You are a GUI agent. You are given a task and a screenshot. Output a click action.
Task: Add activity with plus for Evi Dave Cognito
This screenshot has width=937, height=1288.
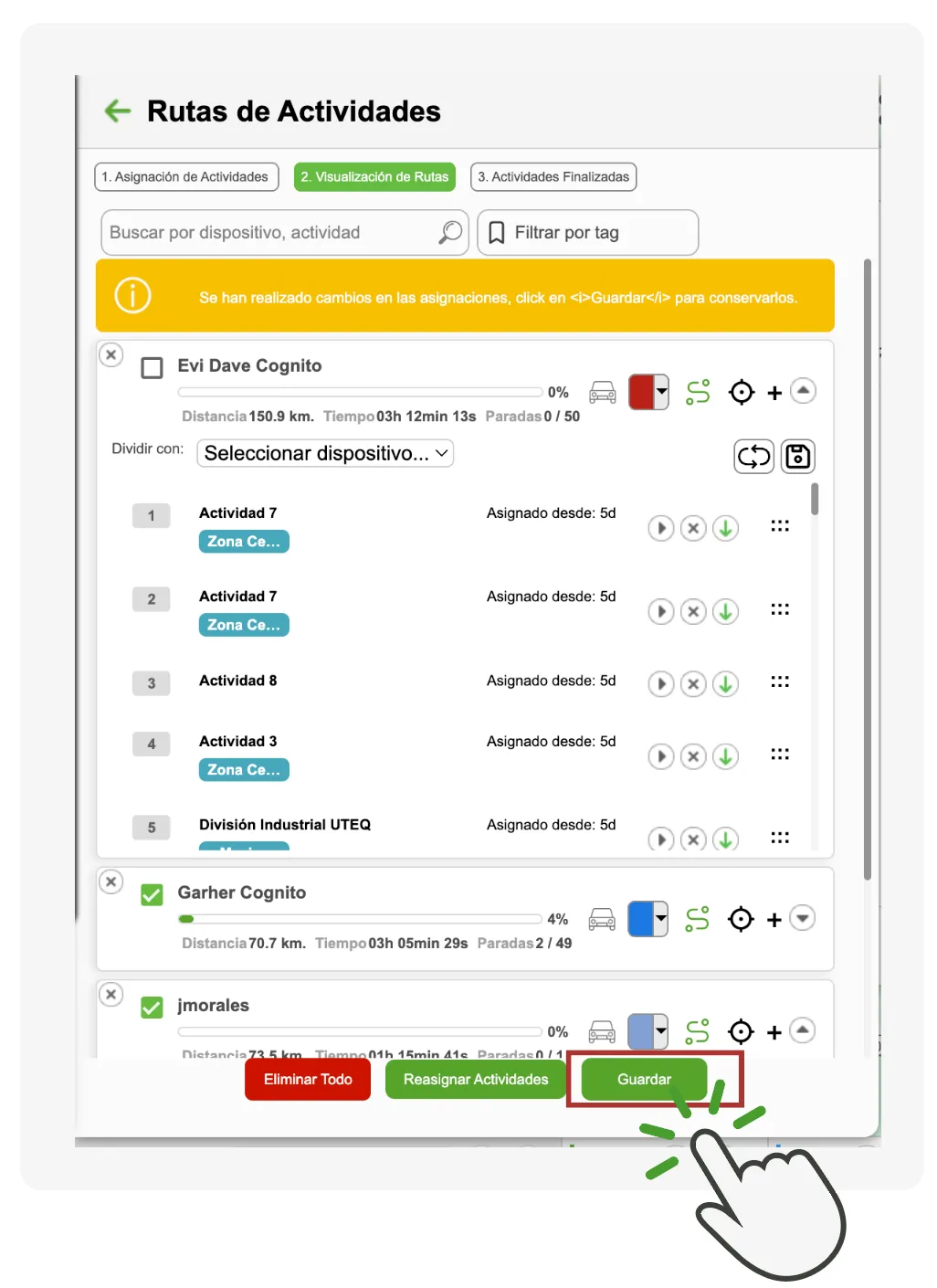pyautogui.click(x=774, y=392)
